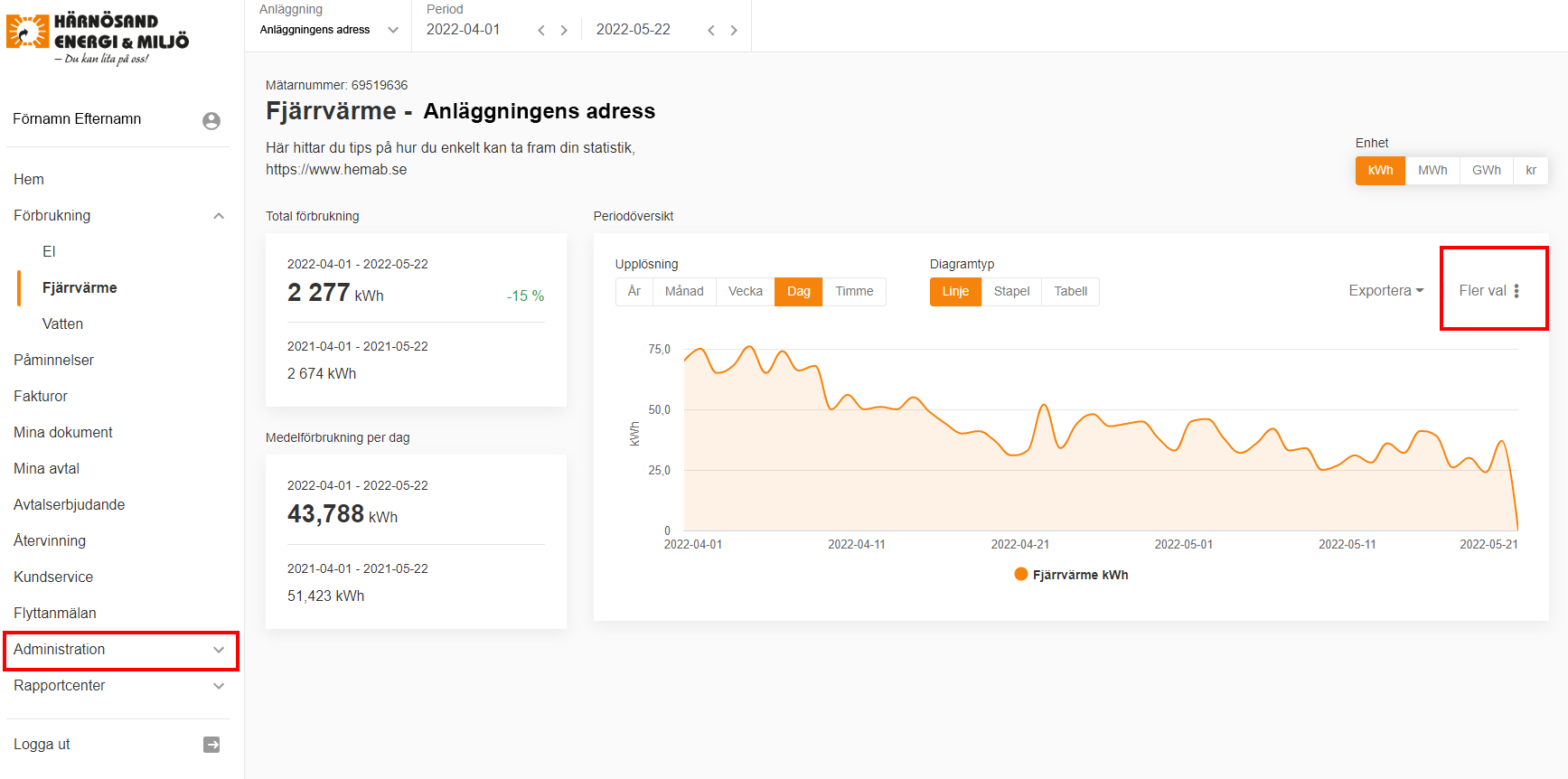Set resolution to Månad
1568x779 pixels.
[x=684, y=292]
